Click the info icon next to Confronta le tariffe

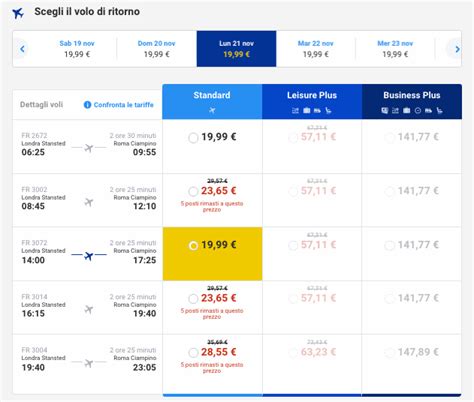click(87, 105)
